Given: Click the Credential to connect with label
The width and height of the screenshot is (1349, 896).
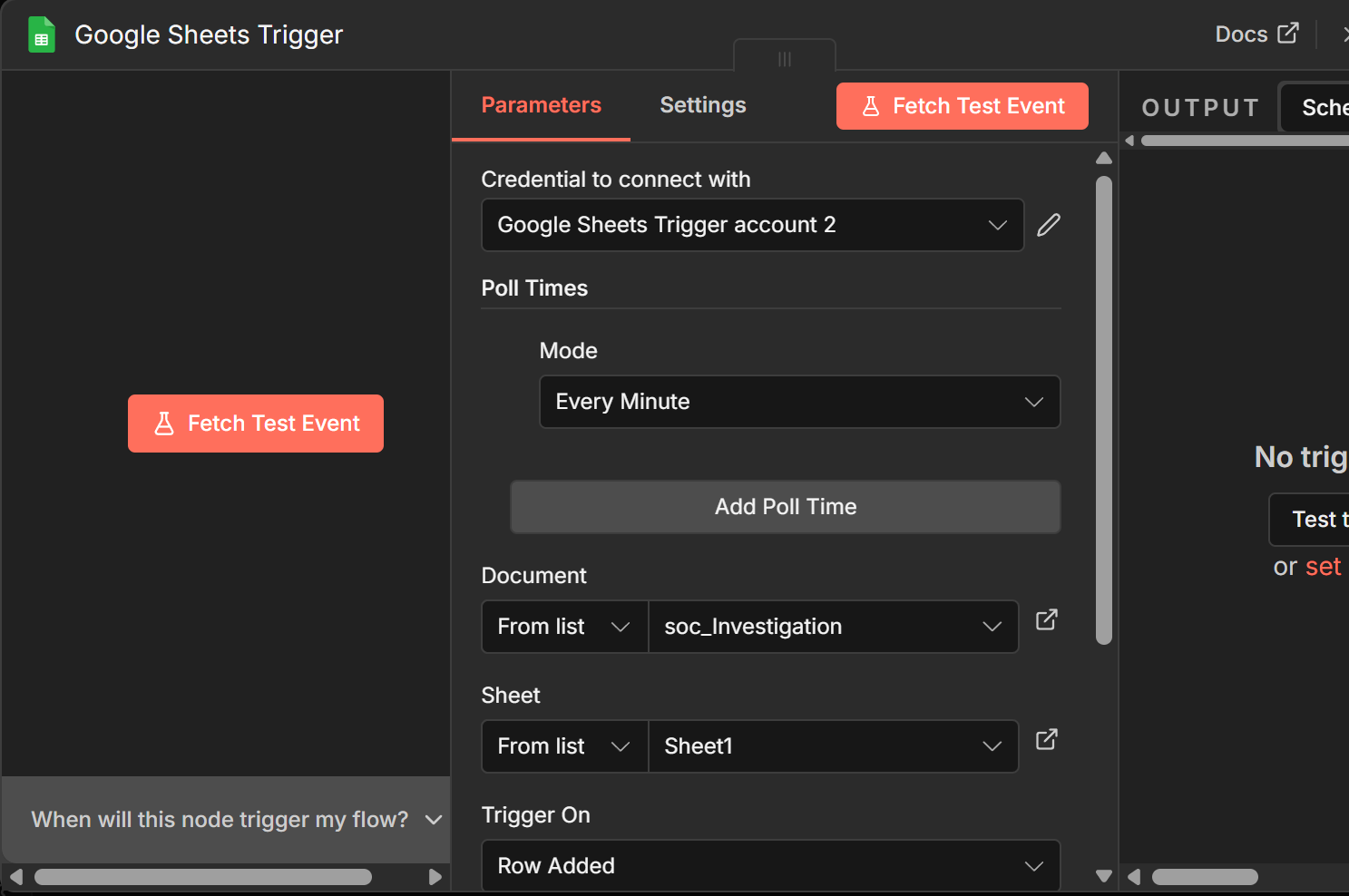Looking at the screenshot, I should pyautogui.click(x=616, y=180).
